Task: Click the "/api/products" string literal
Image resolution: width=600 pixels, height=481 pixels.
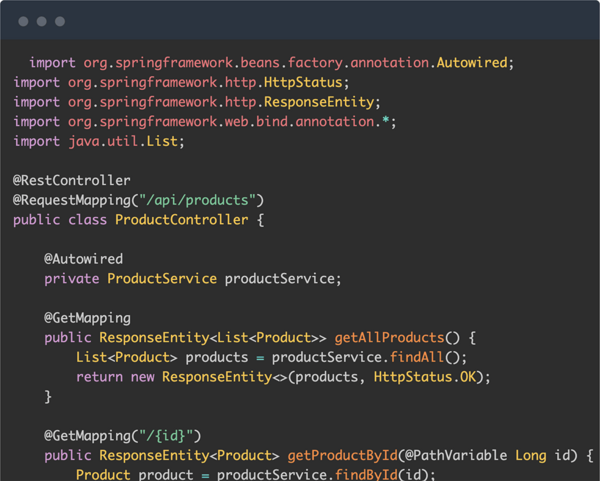Action: pos(197,200)
